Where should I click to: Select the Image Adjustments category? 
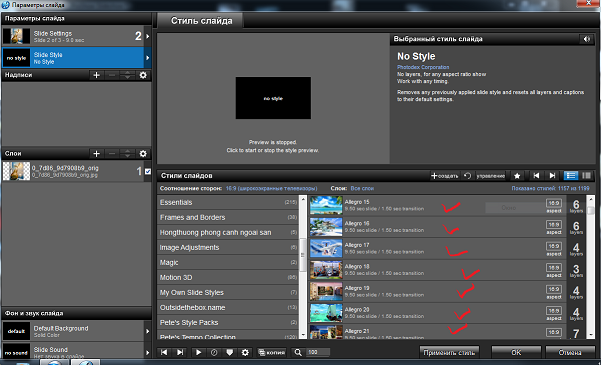coord(228,247)
